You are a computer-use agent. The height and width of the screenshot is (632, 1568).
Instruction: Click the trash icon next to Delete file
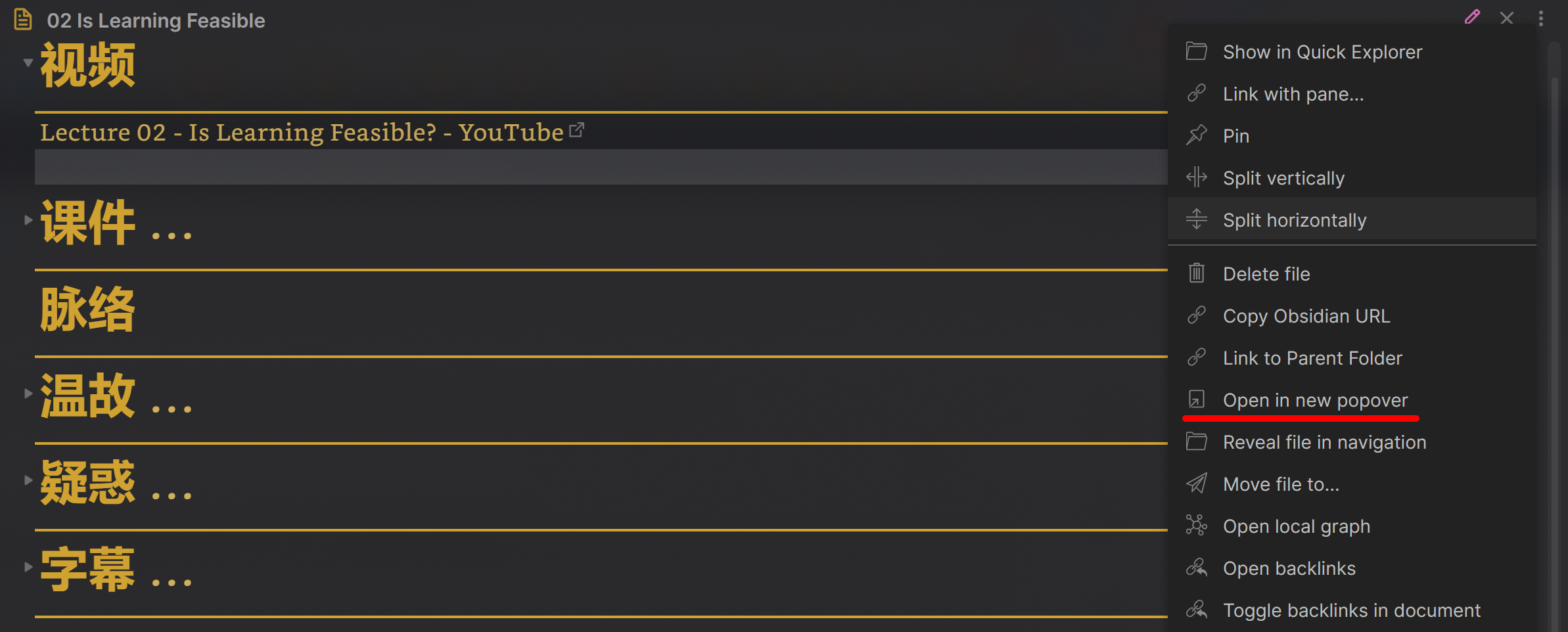(x=1197, y=273)
